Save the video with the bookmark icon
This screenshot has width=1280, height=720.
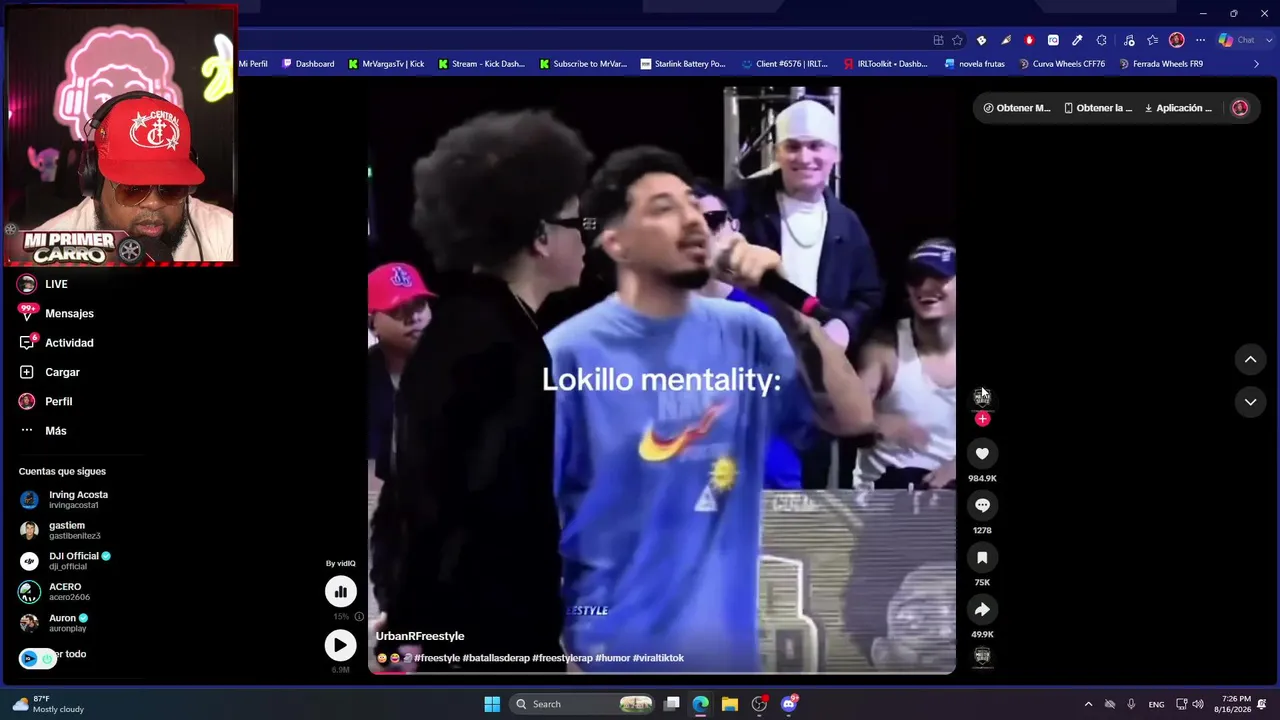tap(982, 558)
